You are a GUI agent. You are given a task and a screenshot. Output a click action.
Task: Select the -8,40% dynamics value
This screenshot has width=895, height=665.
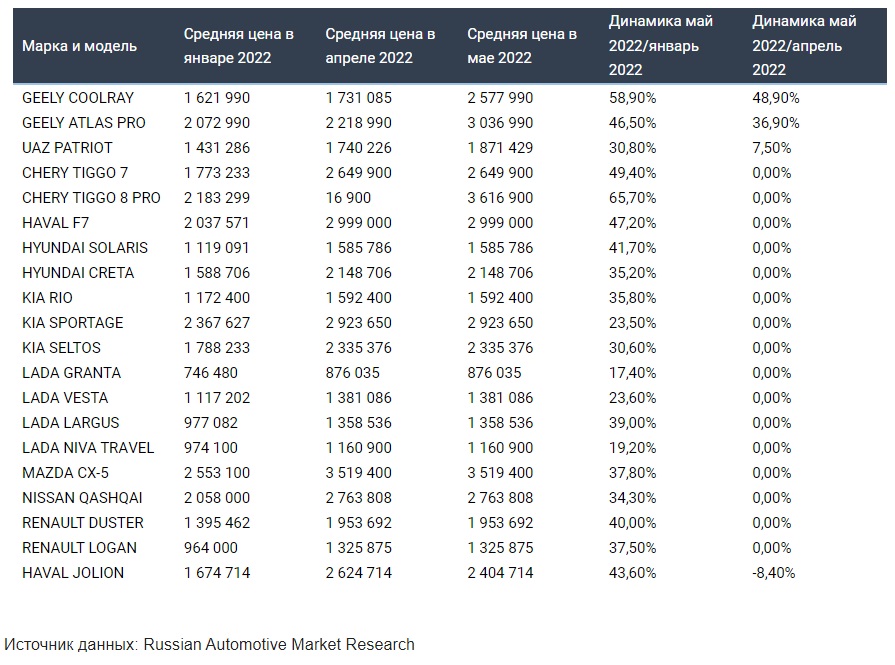pos(776,573)
